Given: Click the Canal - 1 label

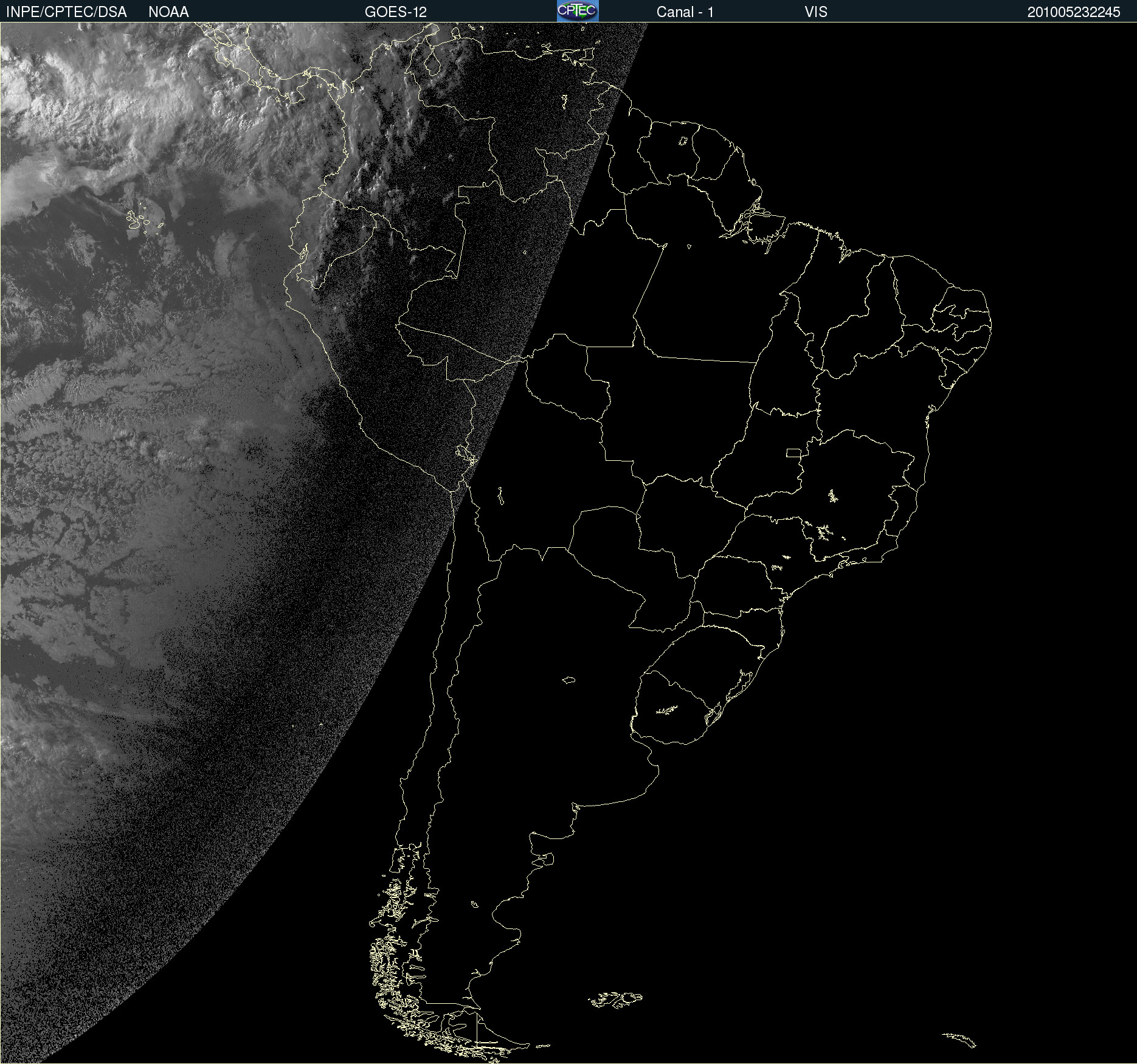Looking at the screenshot, I should 685,12.
